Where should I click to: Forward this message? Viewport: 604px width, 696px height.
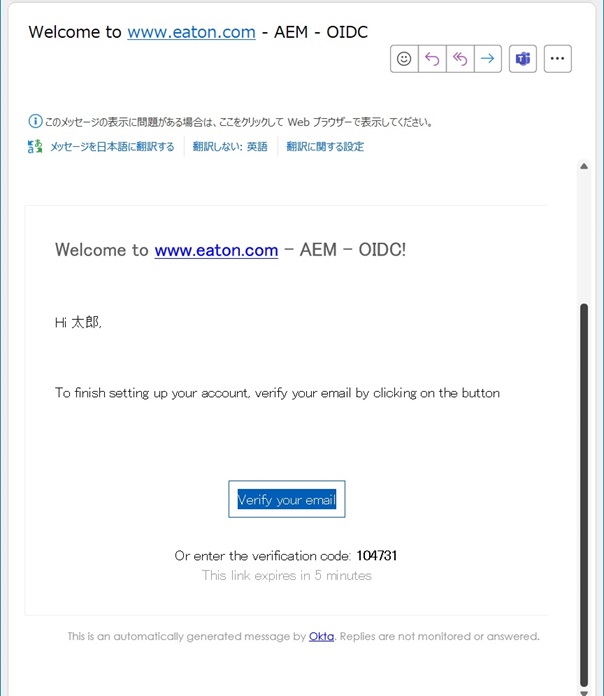pyautogui.click(x=488, y=59)
